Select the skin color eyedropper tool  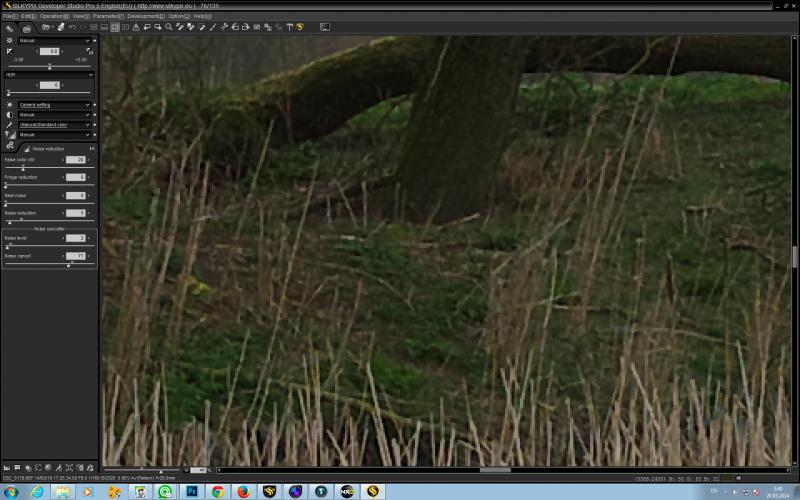click(191, 27)
